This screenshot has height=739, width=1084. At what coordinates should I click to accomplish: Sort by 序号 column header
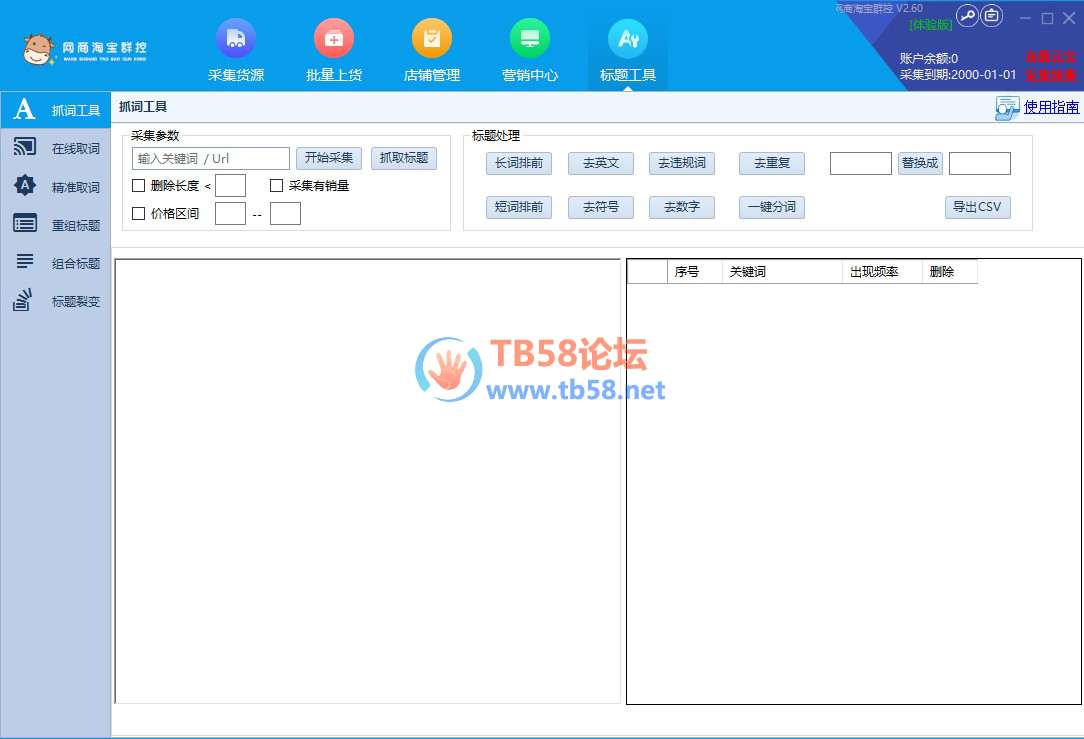pos(694,272)
